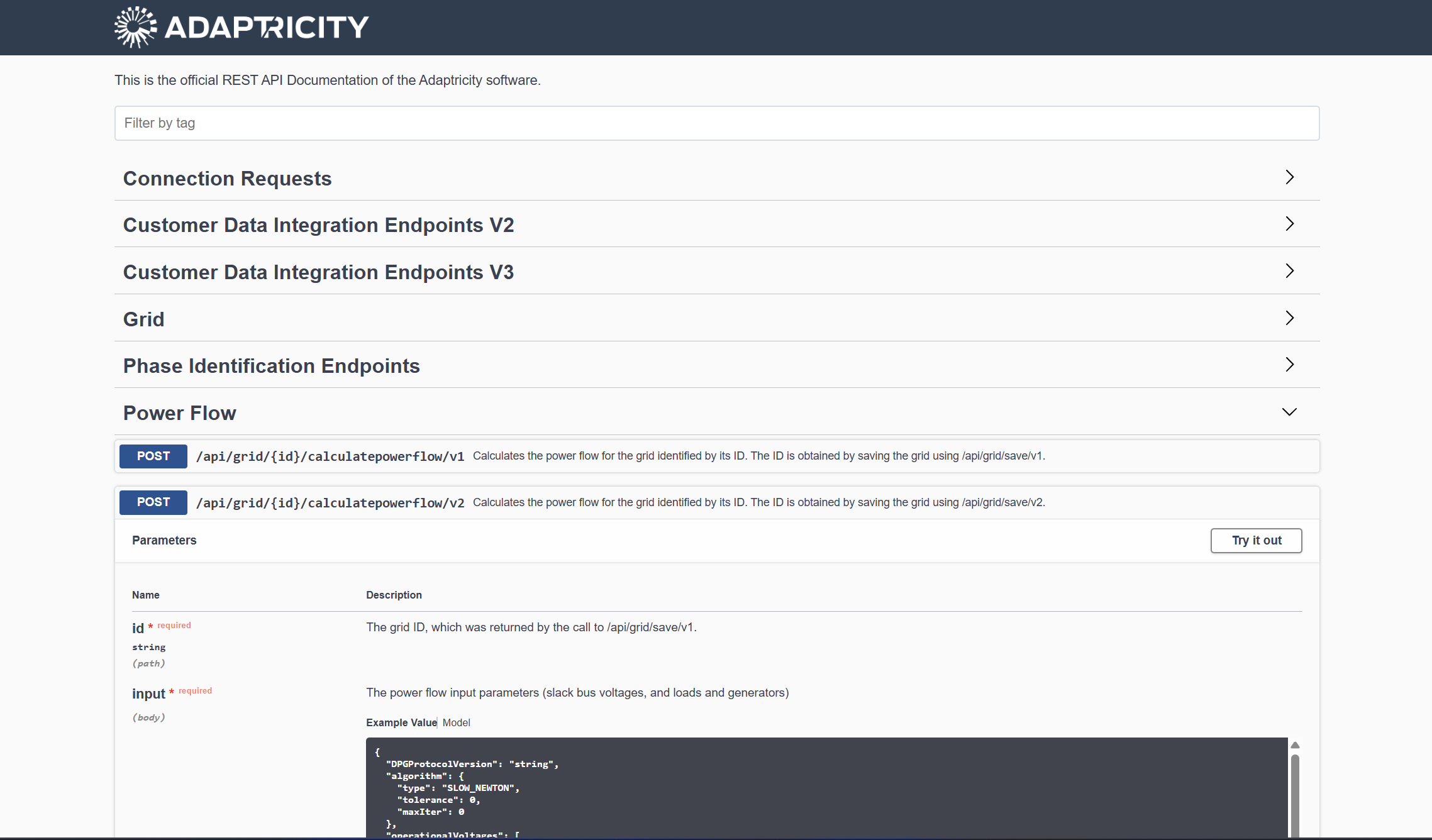Expand Customer Data Integration Endpoints V3 chevron

pos(1289,271)
